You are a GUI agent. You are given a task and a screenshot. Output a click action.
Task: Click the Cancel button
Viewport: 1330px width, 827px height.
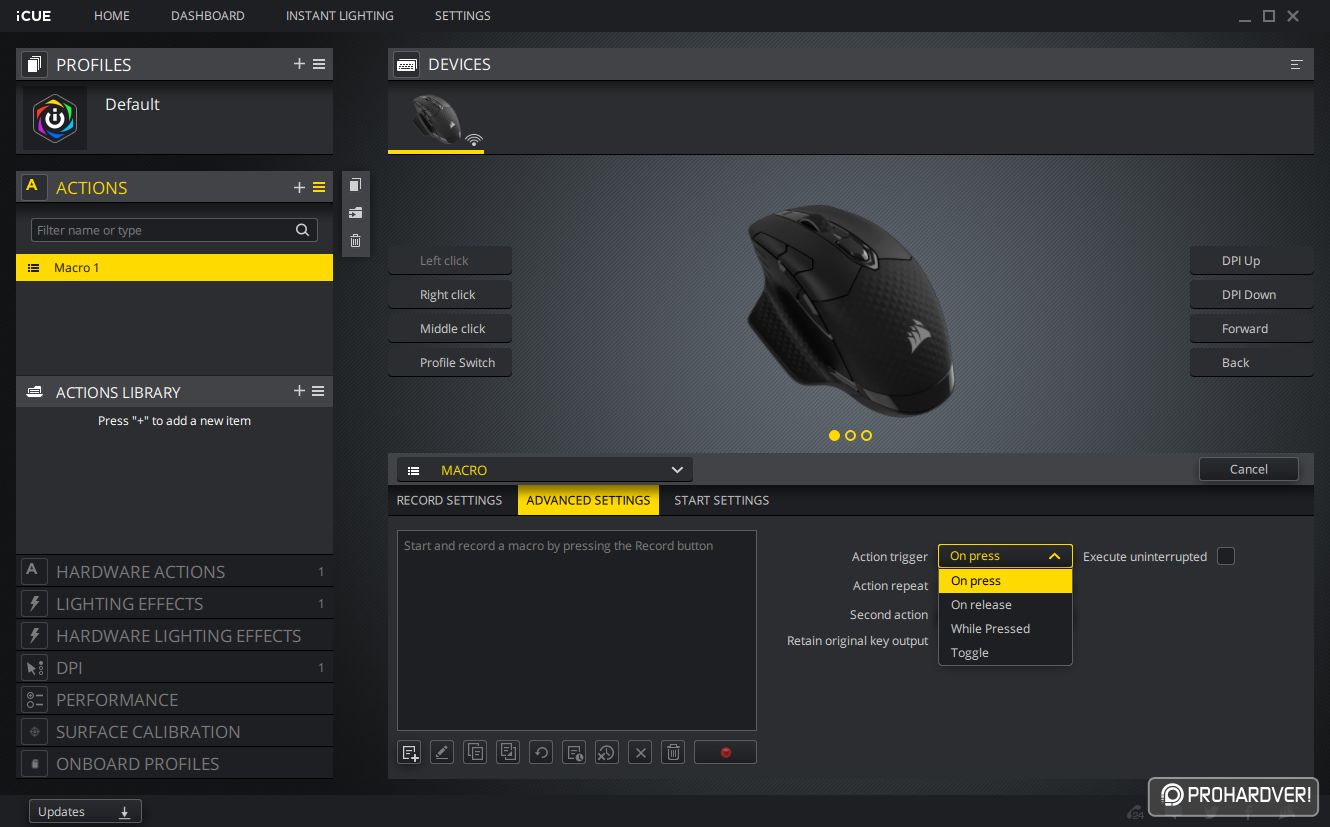pyautogui.click(x=1249, y=469)
